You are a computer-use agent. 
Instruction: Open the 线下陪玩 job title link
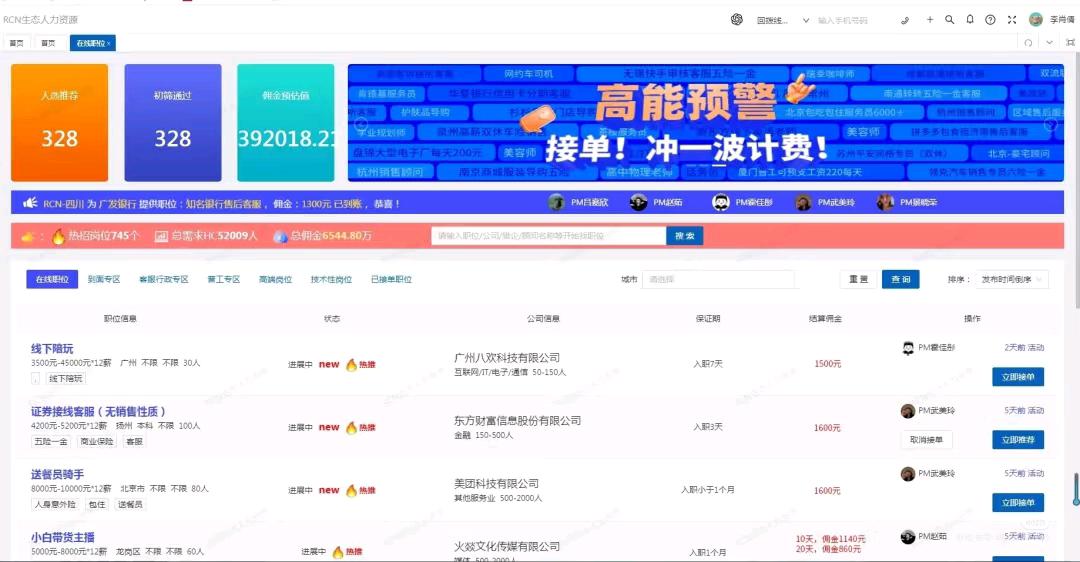52,348
